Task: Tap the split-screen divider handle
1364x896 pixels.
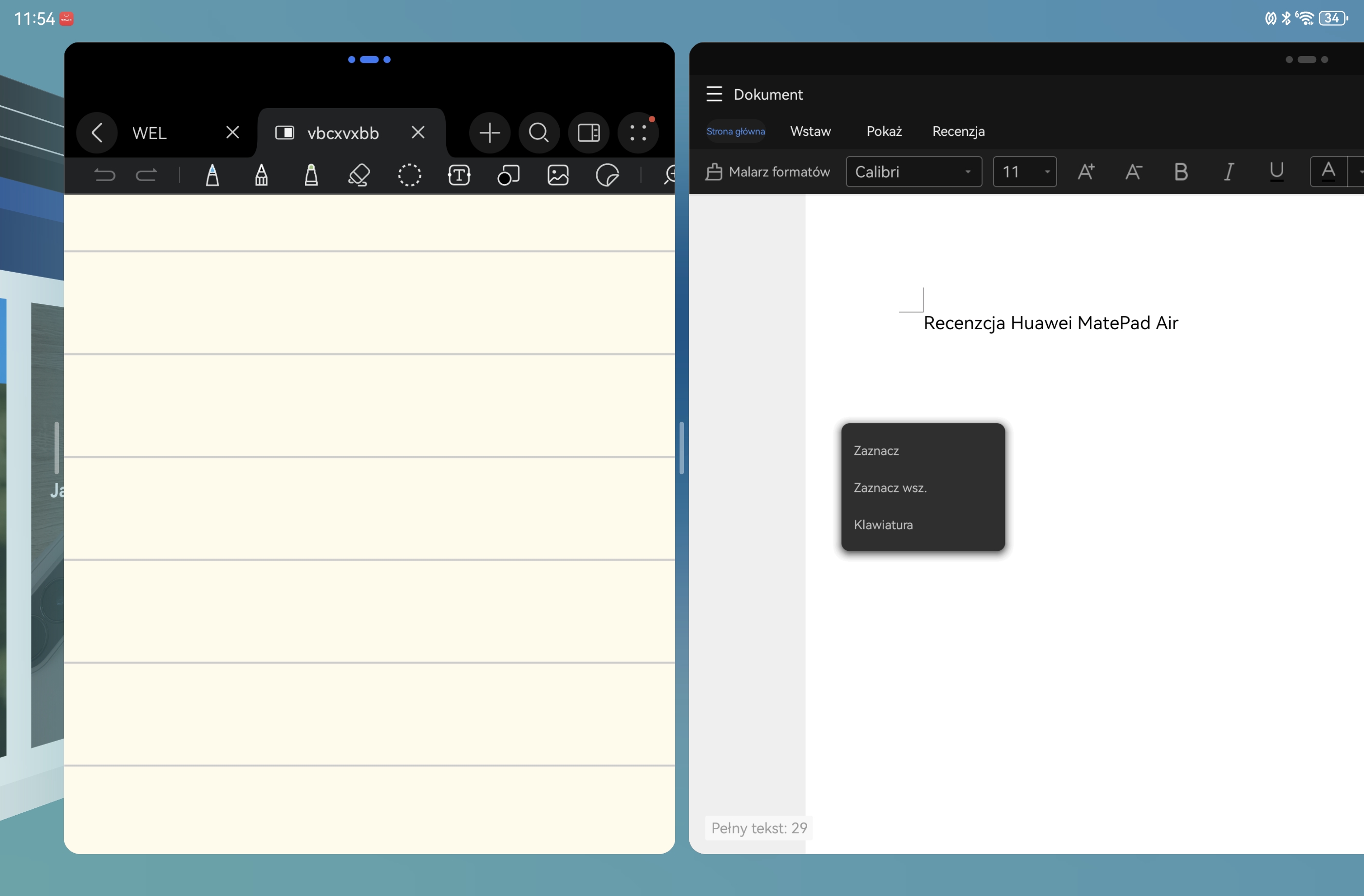Action: pos(682,448)
